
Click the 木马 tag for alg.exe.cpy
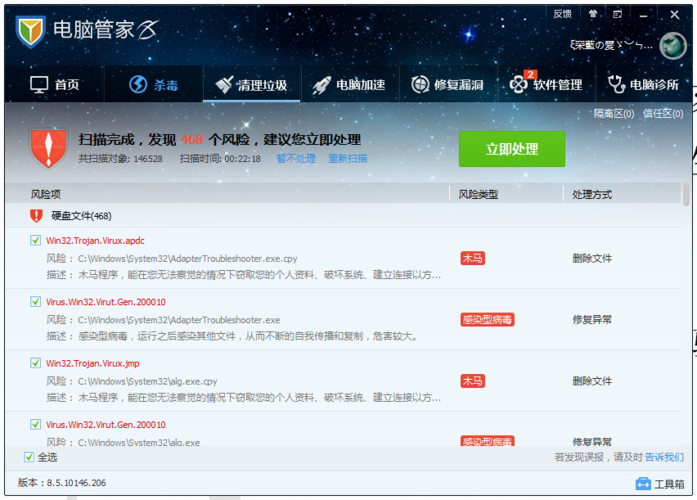(473, 381)
